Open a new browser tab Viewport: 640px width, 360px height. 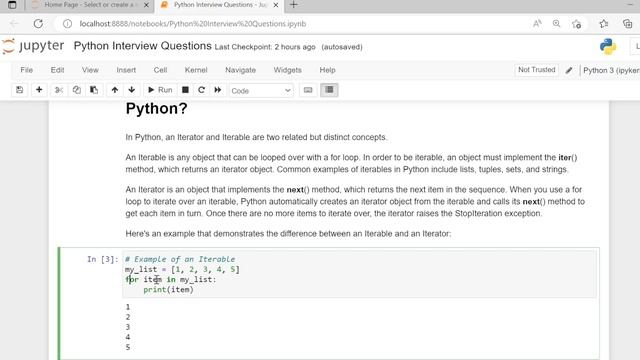(x=293, y=5)
